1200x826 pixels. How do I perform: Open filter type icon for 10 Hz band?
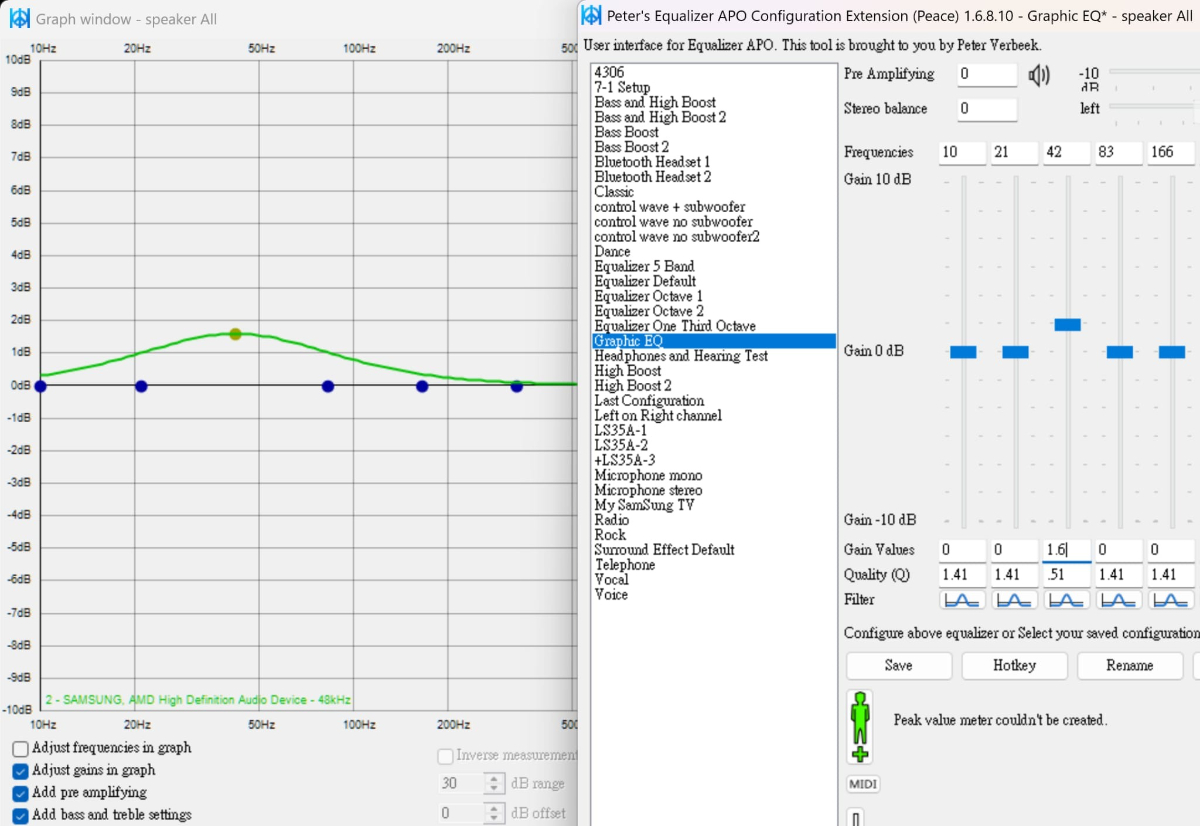(x=963, y=600)
